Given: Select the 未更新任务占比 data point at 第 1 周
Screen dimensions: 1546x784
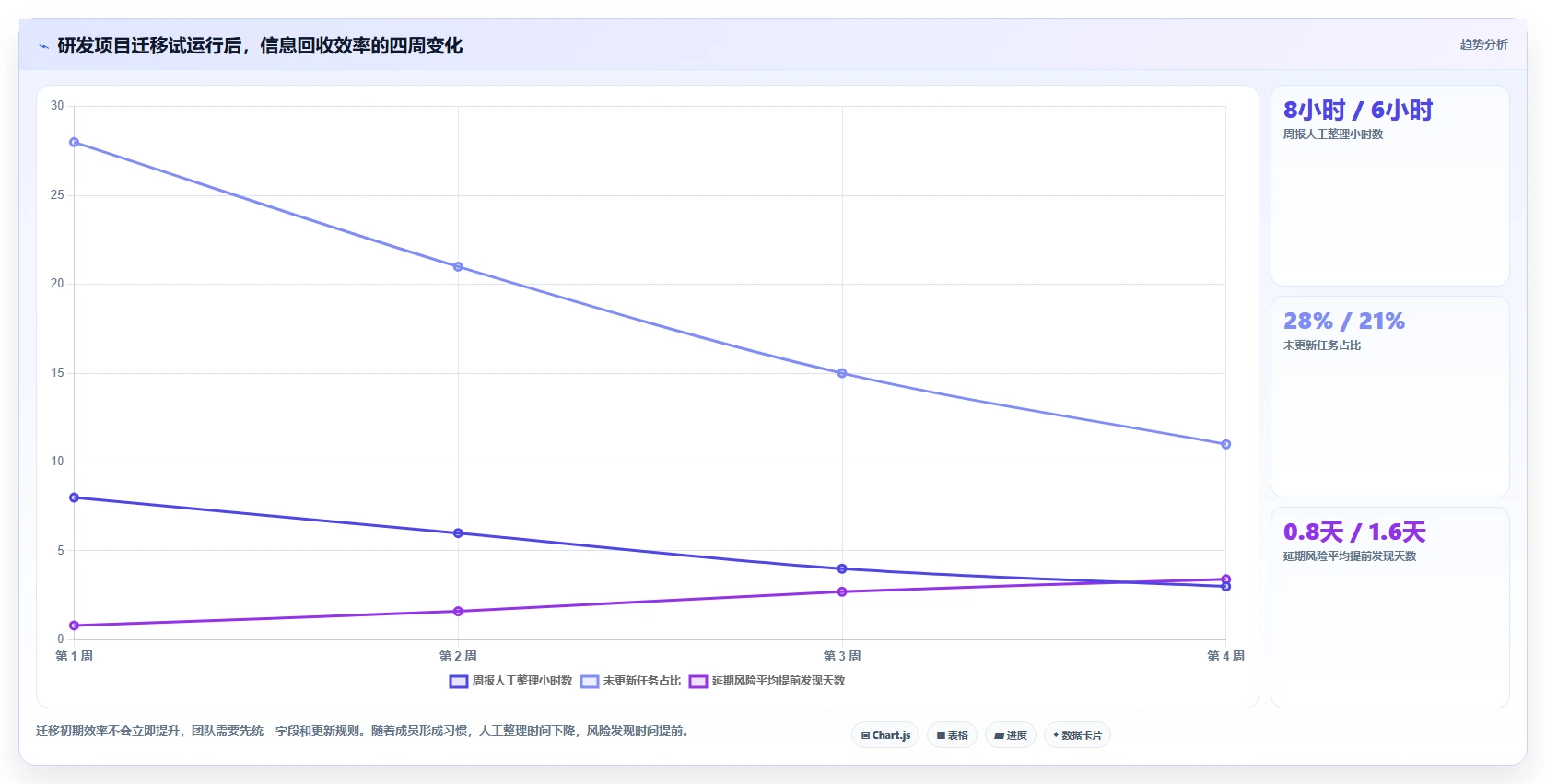Looking at the screenshot, I should pyautogui.click(x=75, y=143).
